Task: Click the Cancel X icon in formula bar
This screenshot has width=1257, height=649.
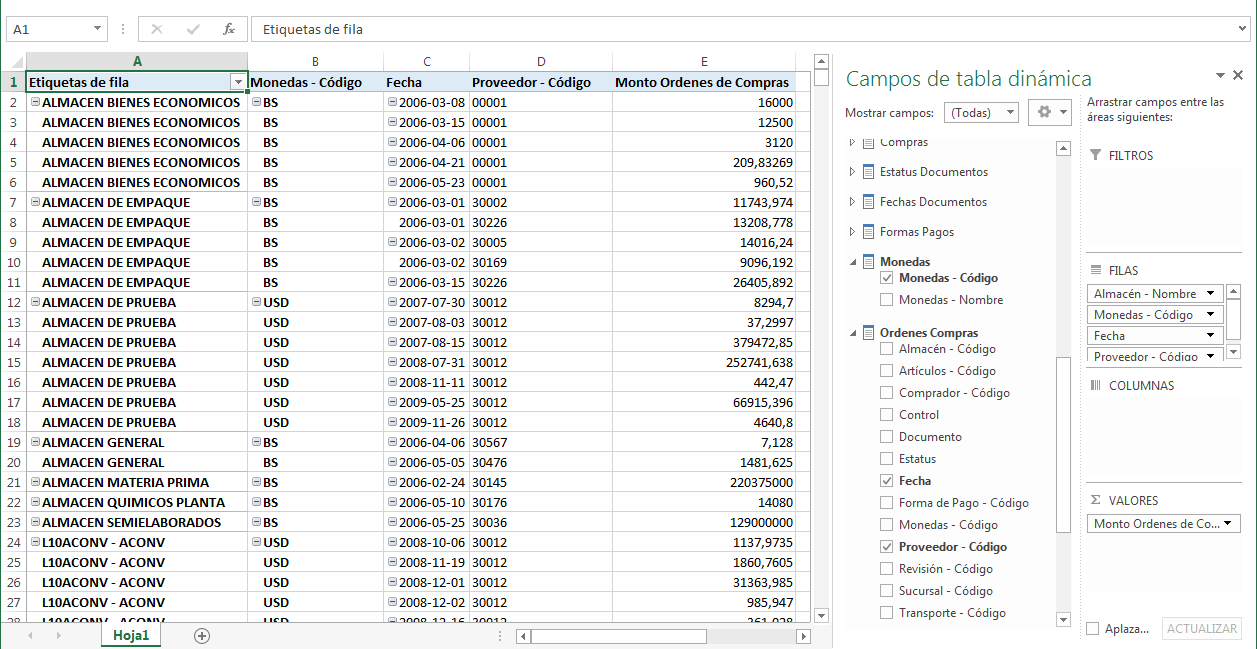Action: pos(157,29)
